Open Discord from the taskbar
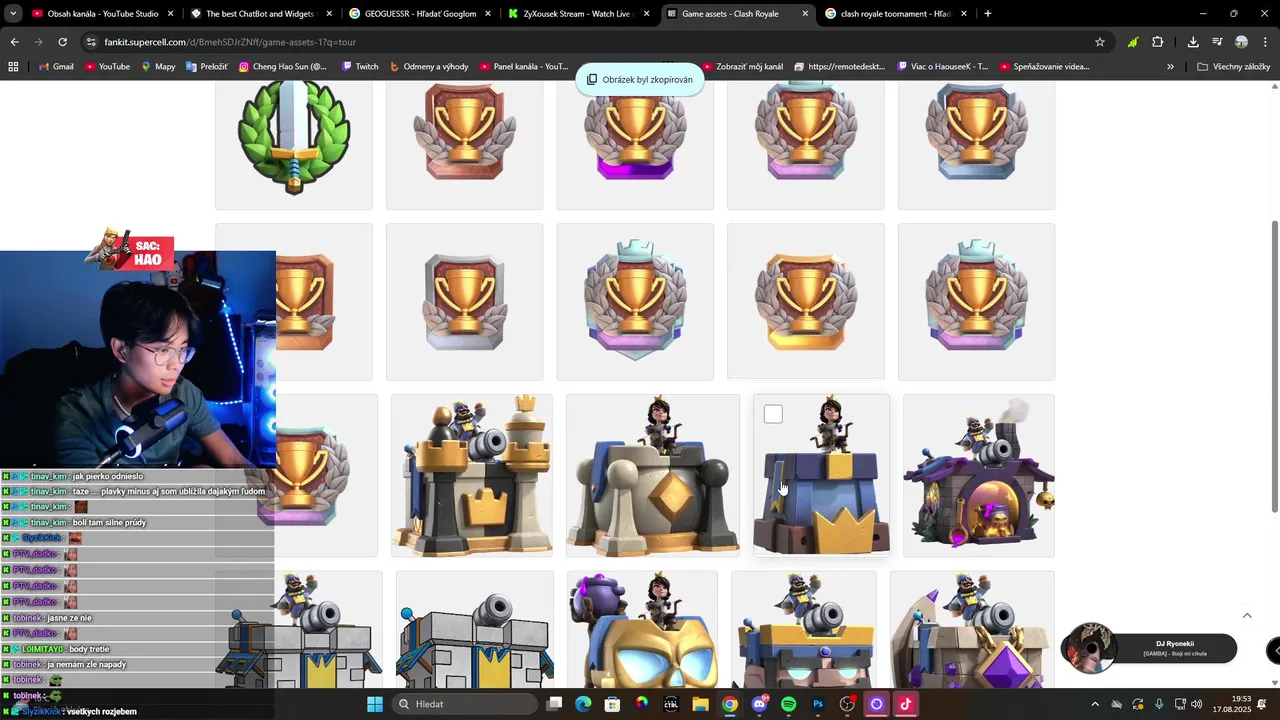The image size is (1280, 720). (759, 704)
